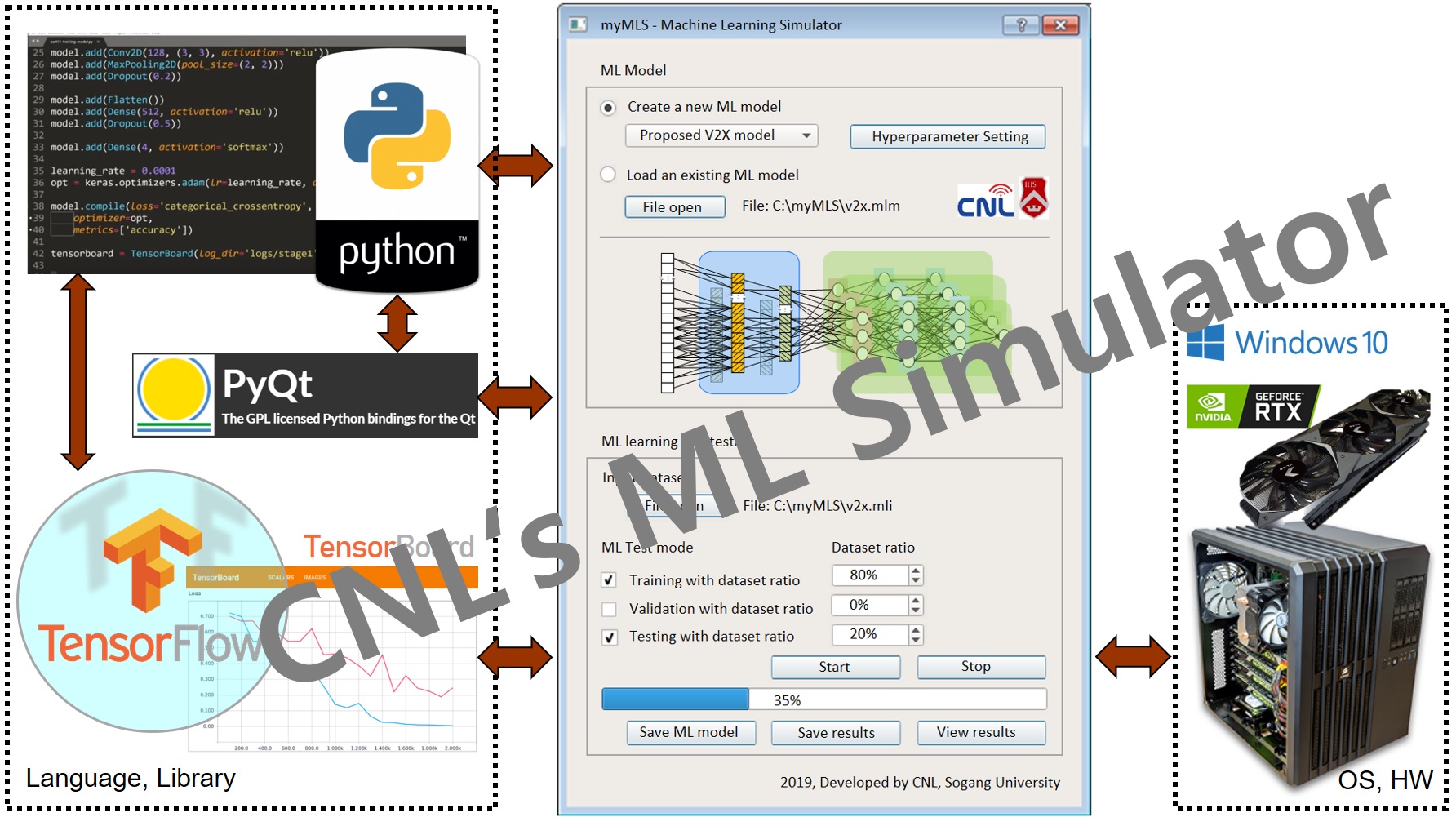Click the TensorBoard chart thumbnail
This screenshot has height=817, width=1456.
point(332,658)
